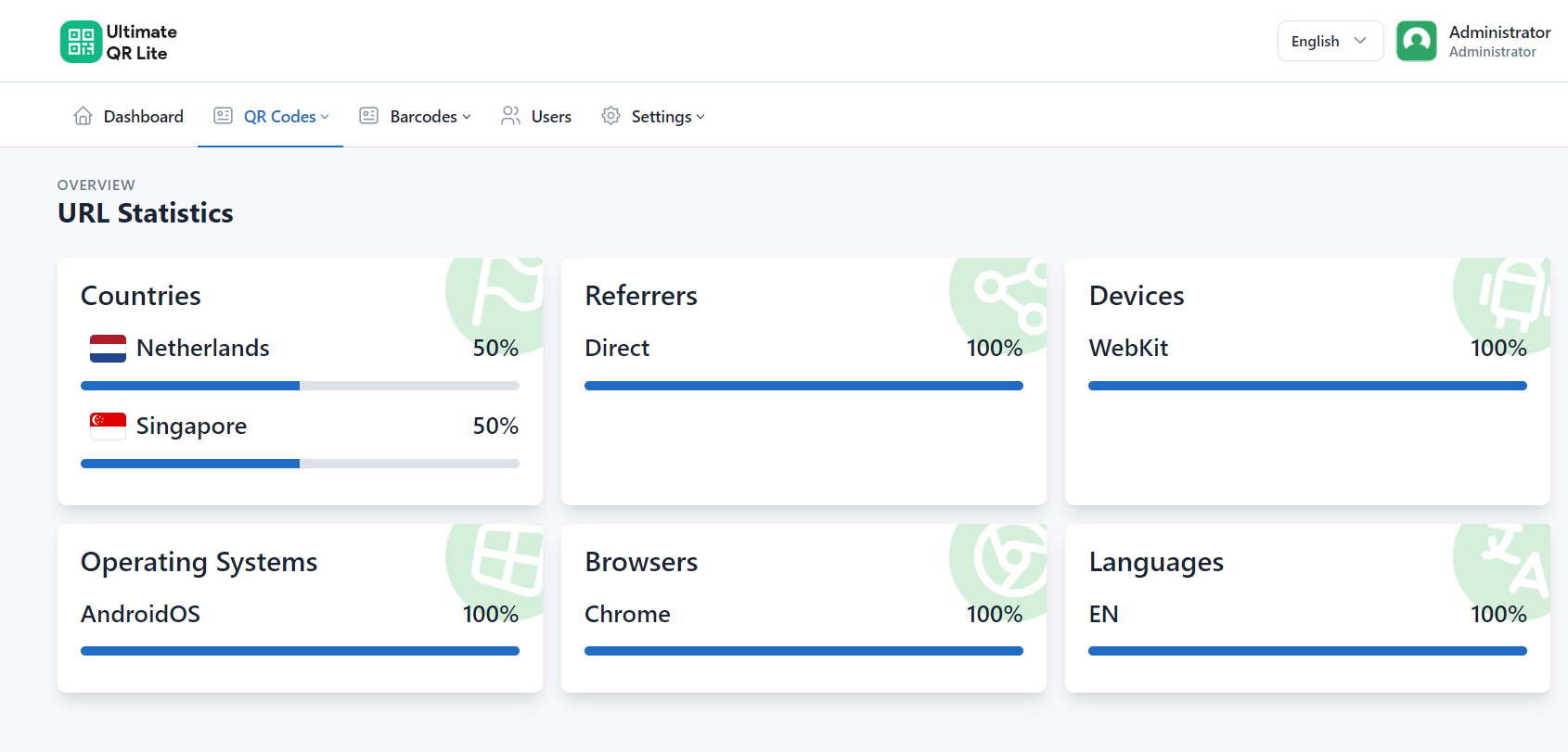Click the Chrome progress bar
This screenshot has width=1568, height=752.
click(x=803, y=651)
